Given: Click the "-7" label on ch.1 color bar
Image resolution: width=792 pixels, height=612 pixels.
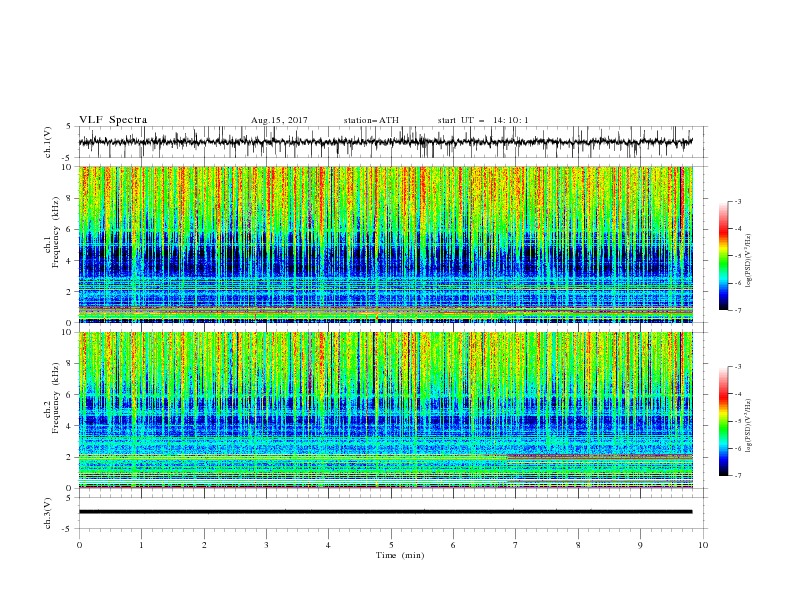Looking at the screenshot, I should [737, 310].
